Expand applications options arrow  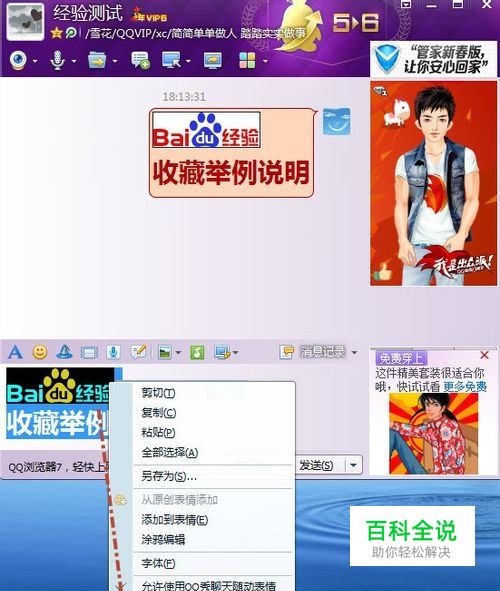click(x=265, y=61)
